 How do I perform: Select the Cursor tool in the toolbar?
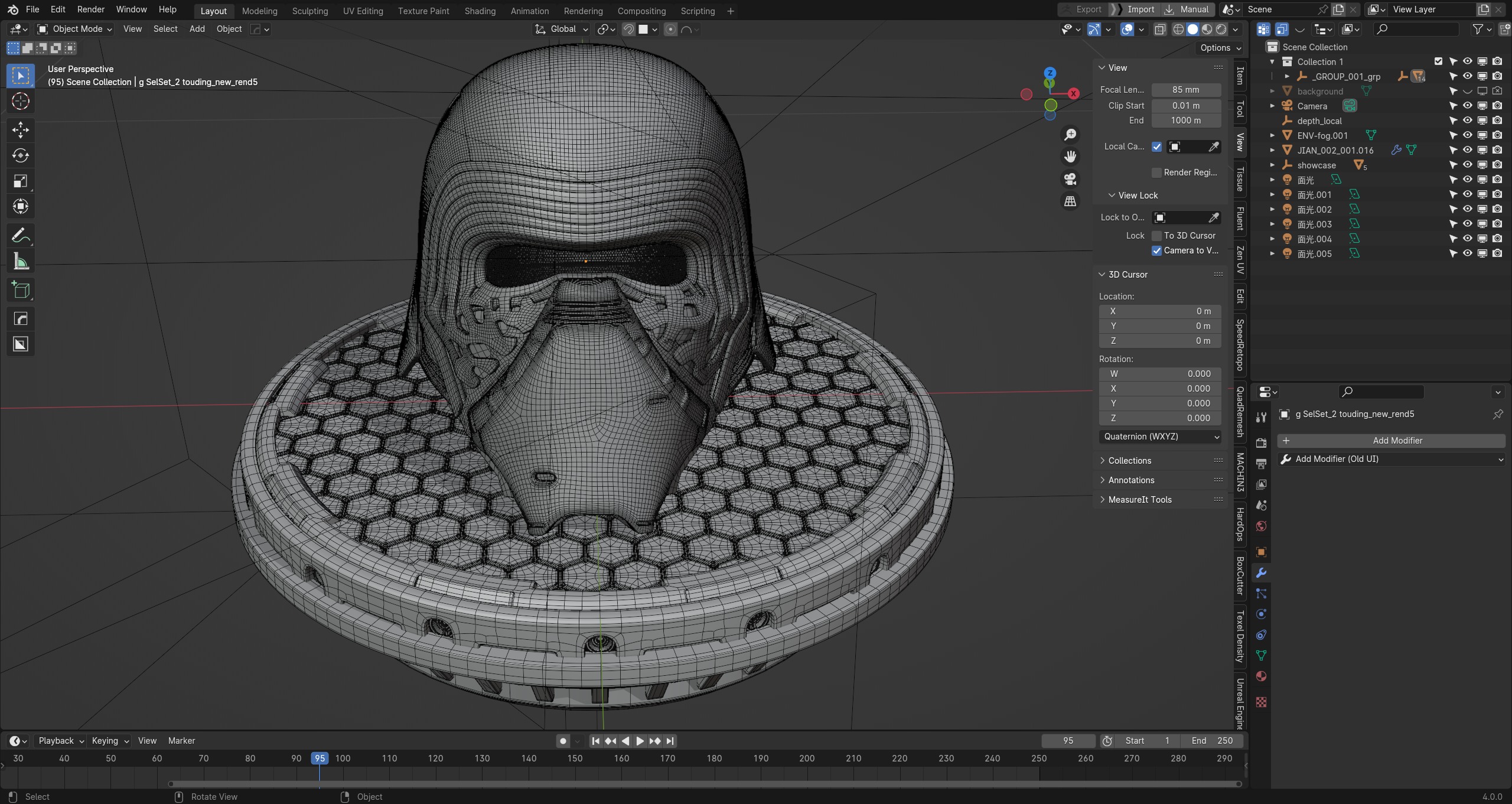[21, 102]
